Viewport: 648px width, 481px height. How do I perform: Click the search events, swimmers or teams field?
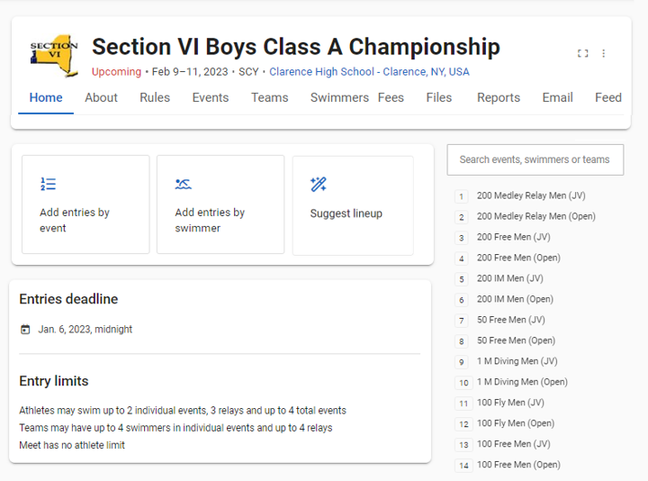click(x=535, y=160)
